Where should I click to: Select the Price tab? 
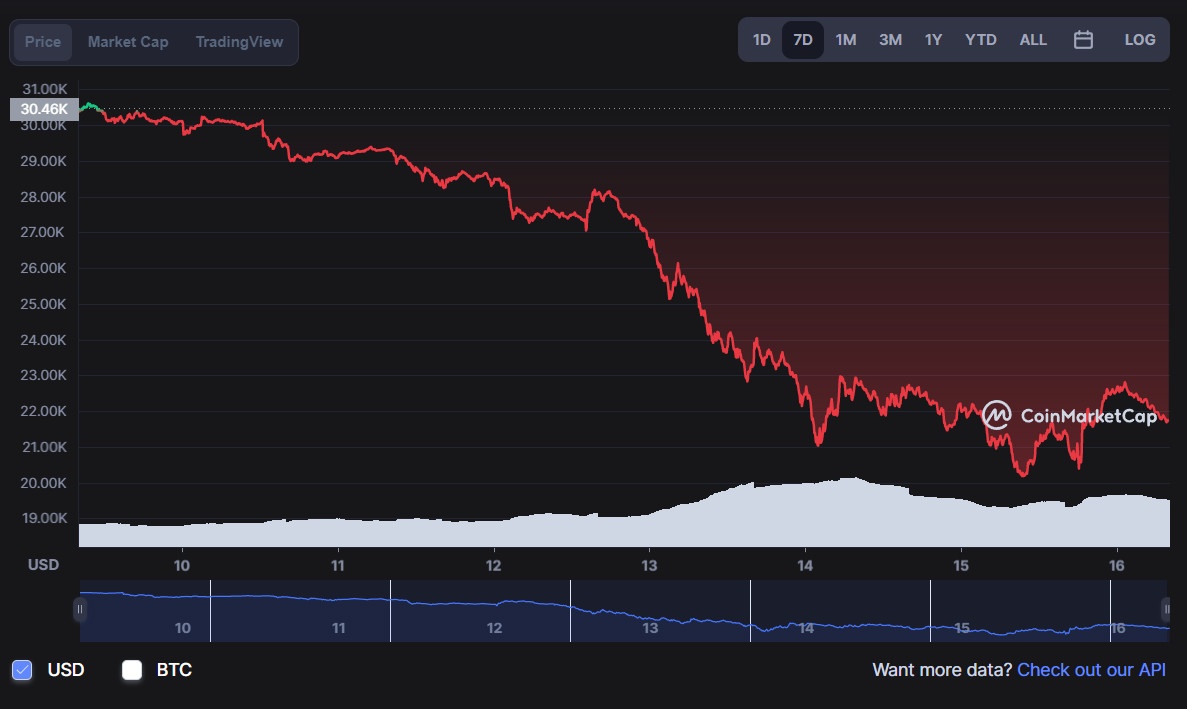click(43, 42)
